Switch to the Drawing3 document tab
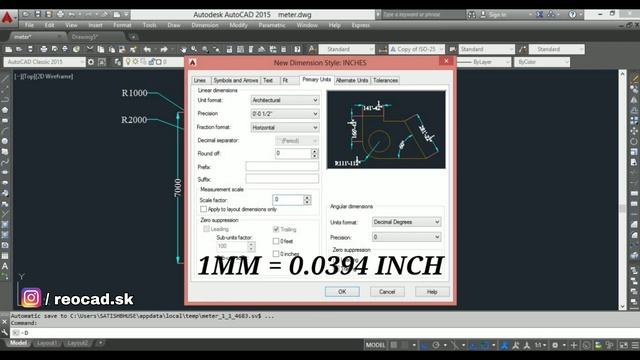This screenshot has height=360, width=640. [x=85, y=37]
